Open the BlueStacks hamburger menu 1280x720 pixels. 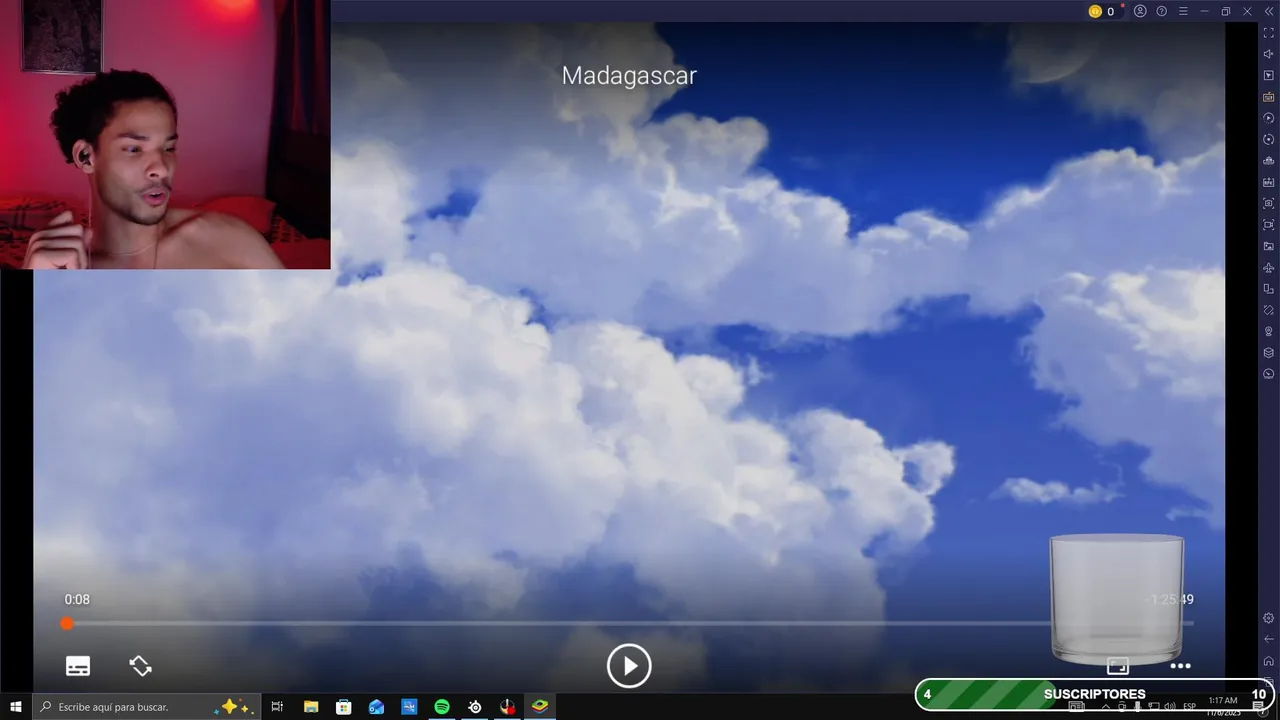(x=1183, y=11)
